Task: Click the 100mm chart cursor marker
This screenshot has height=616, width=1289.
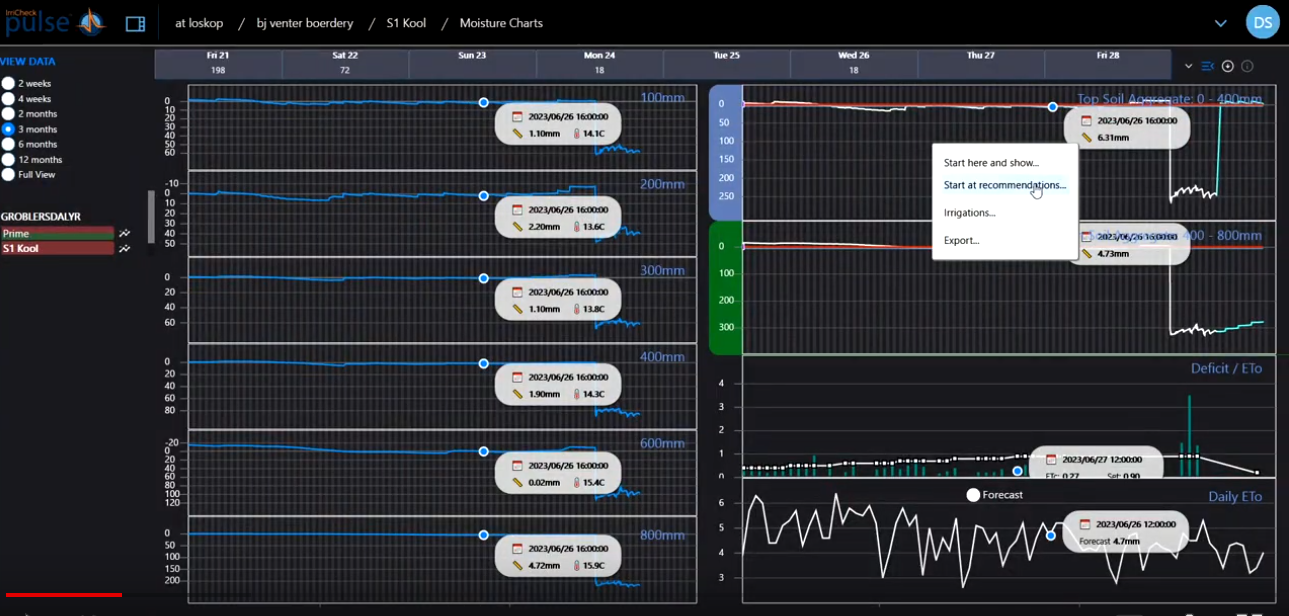Action: pos(484,103)
